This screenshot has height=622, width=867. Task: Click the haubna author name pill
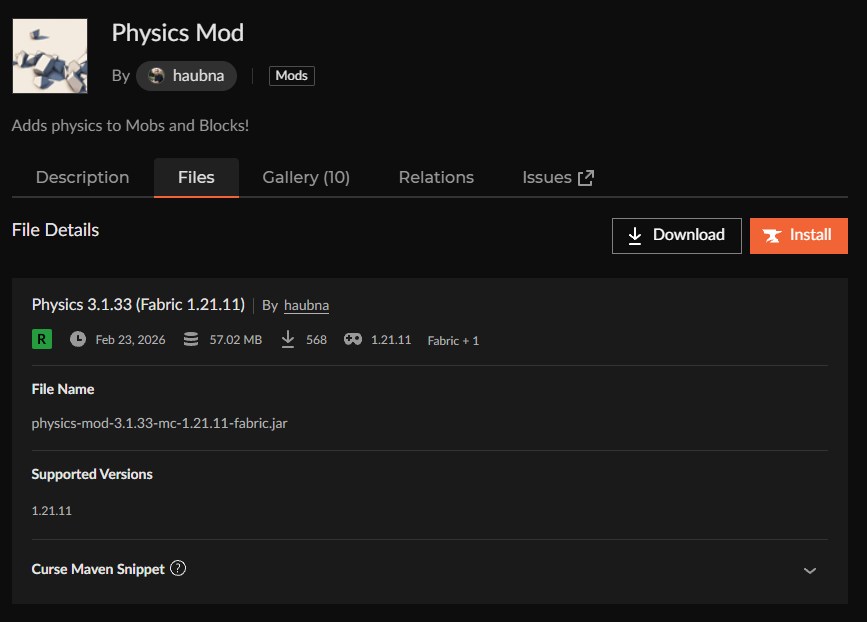coord(196,76)
